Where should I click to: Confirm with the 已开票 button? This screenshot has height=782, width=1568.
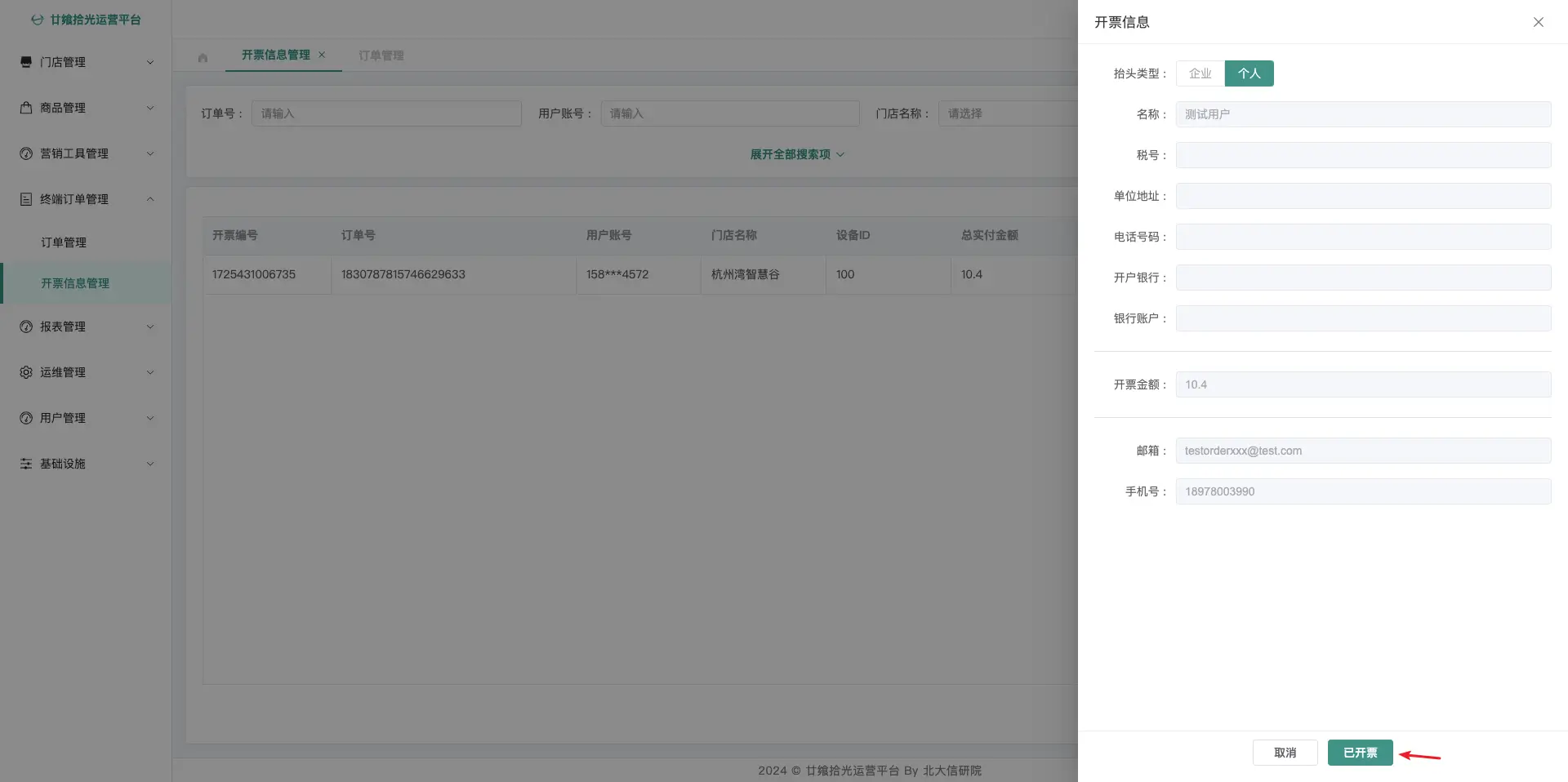coord(1361,753)
